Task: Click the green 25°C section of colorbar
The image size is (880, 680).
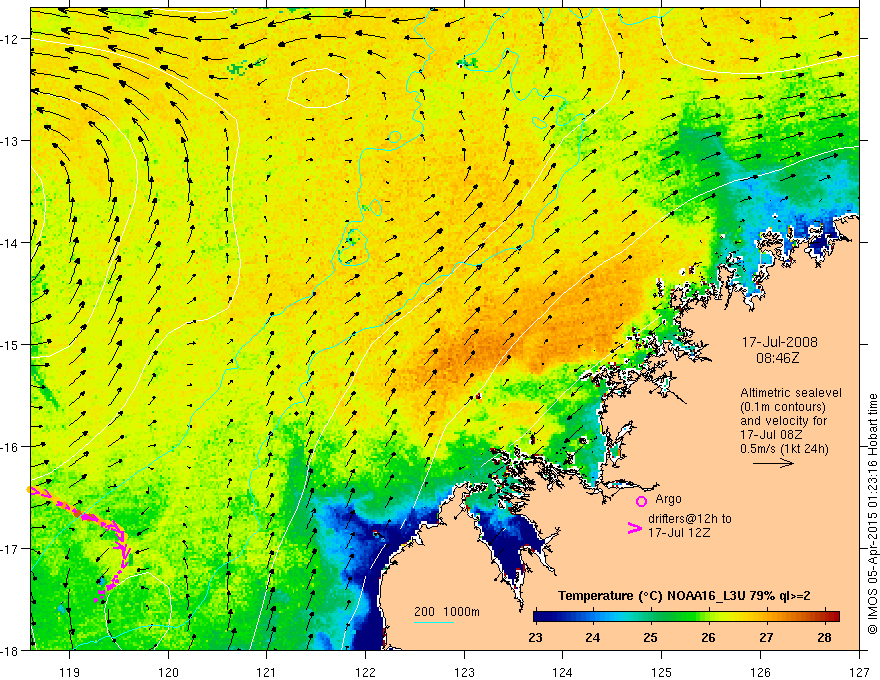Action: click(651, 616)
